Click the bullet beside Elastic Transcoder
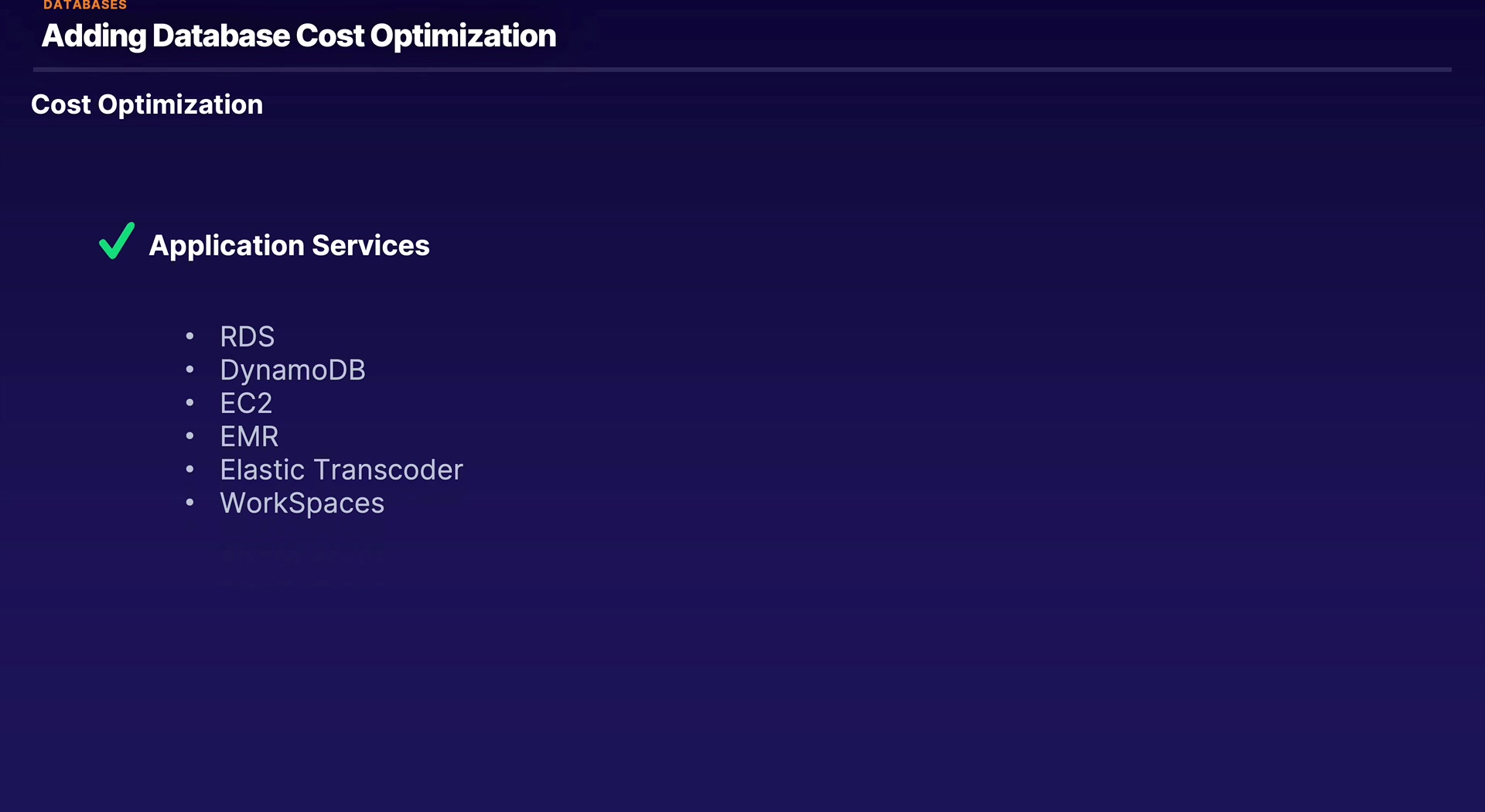This screenshot has width=1485, height=812. click(189, 469)
